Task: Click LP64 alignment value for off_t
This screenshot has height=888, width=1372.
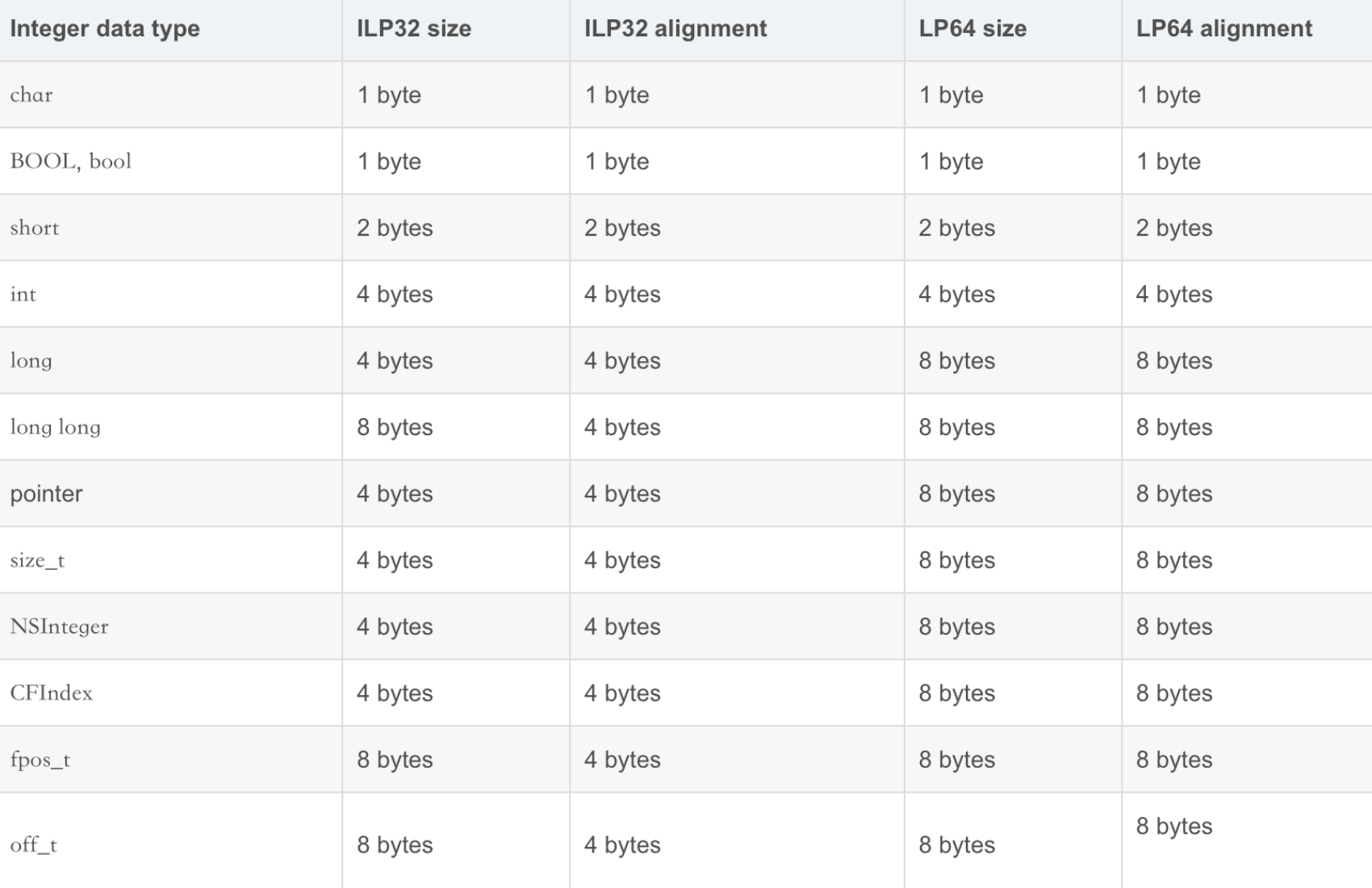Action: point(1174,827)
